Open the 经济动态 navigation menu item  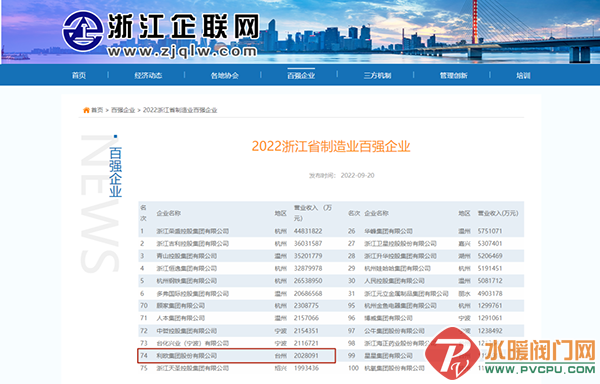pos(148,75)
